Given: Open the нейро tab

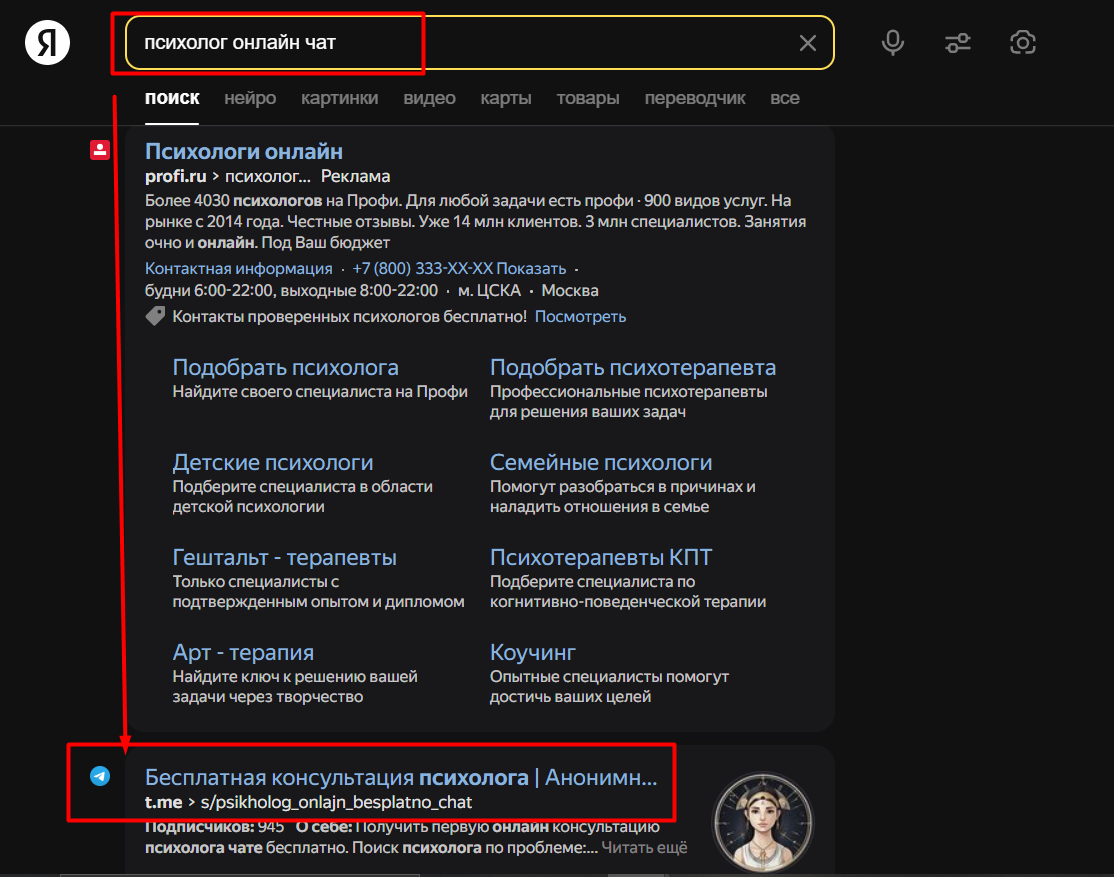Looking at the screenshot, I should coord(250,98).
